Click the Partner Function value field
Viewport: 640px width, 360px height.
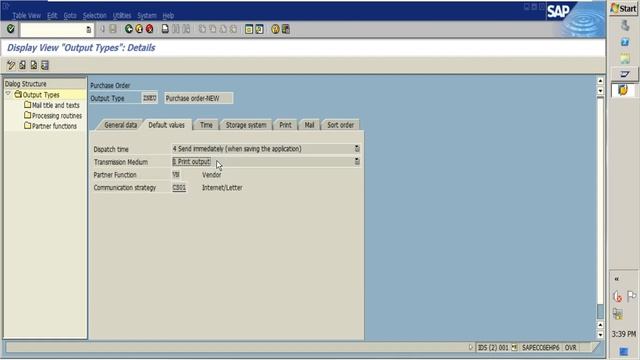pyautogui.click(x=177, y=175)
